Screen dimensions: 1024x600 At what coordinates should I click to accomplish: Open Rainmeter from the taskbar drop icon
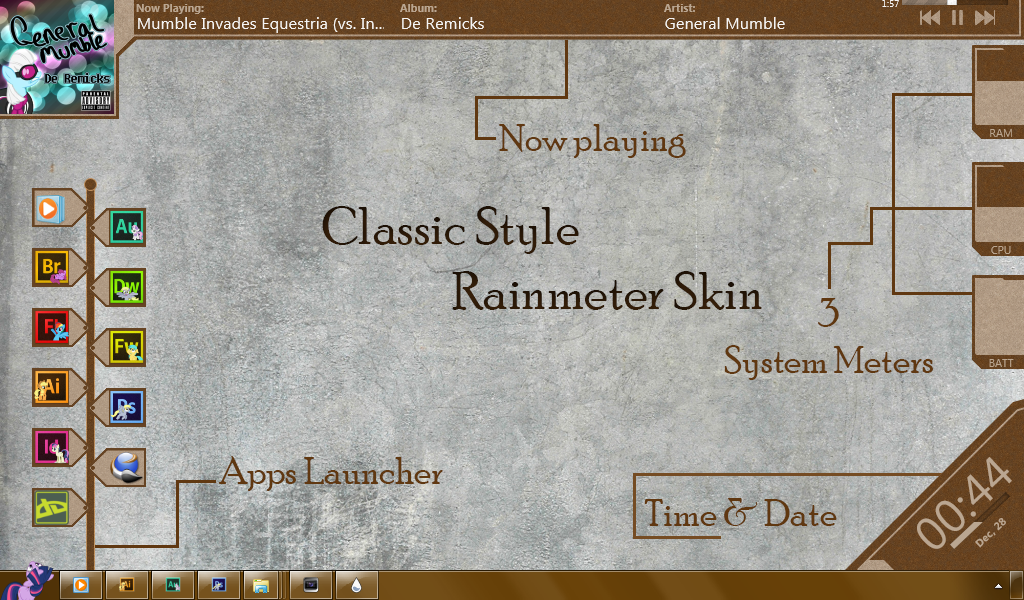(357, 585)
